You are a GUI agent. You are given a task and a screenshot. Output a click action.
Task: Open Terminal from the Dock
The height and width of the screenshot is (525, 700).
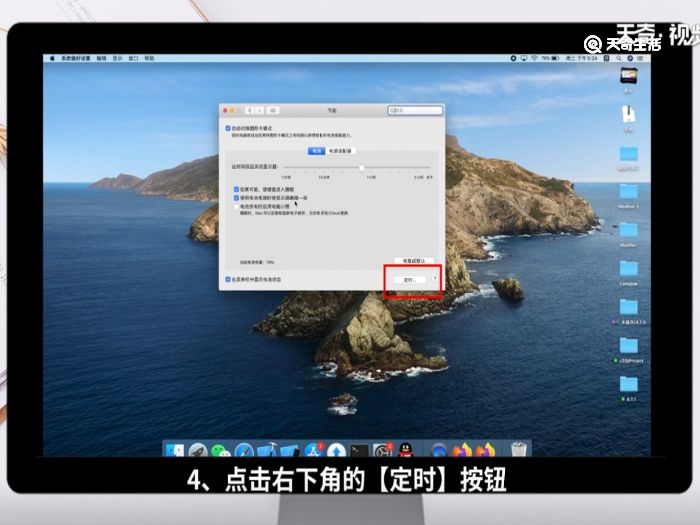tap(359, 450)
